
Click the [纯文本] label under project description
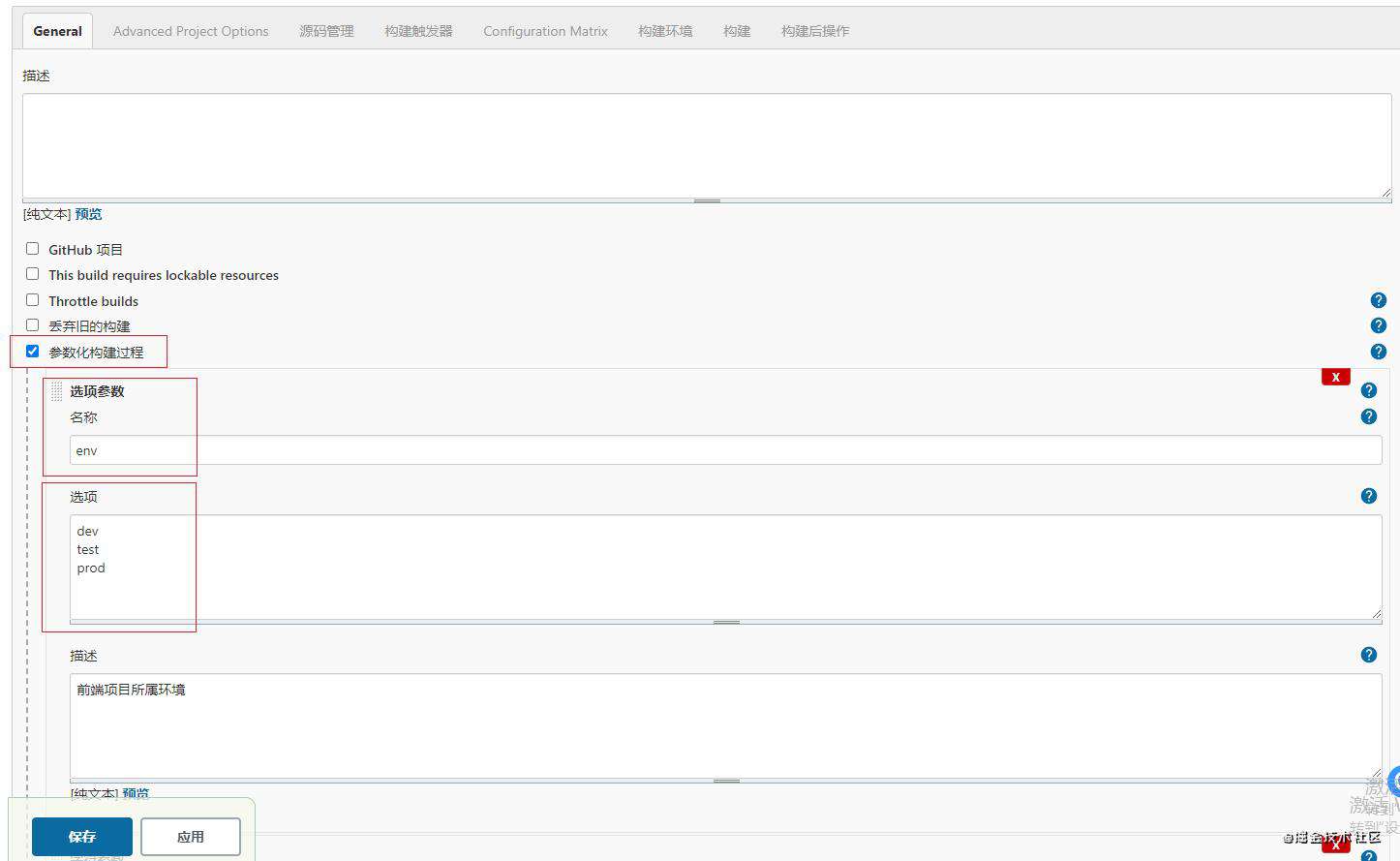(x=46, y=214)
